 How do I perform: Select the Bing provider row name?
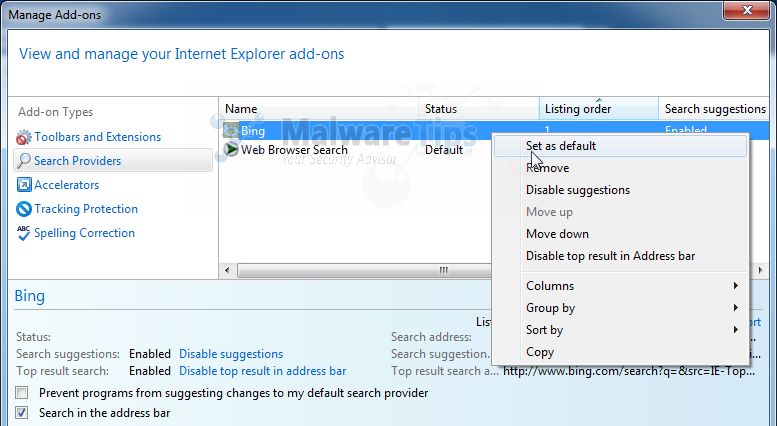[x=253, y=131]
